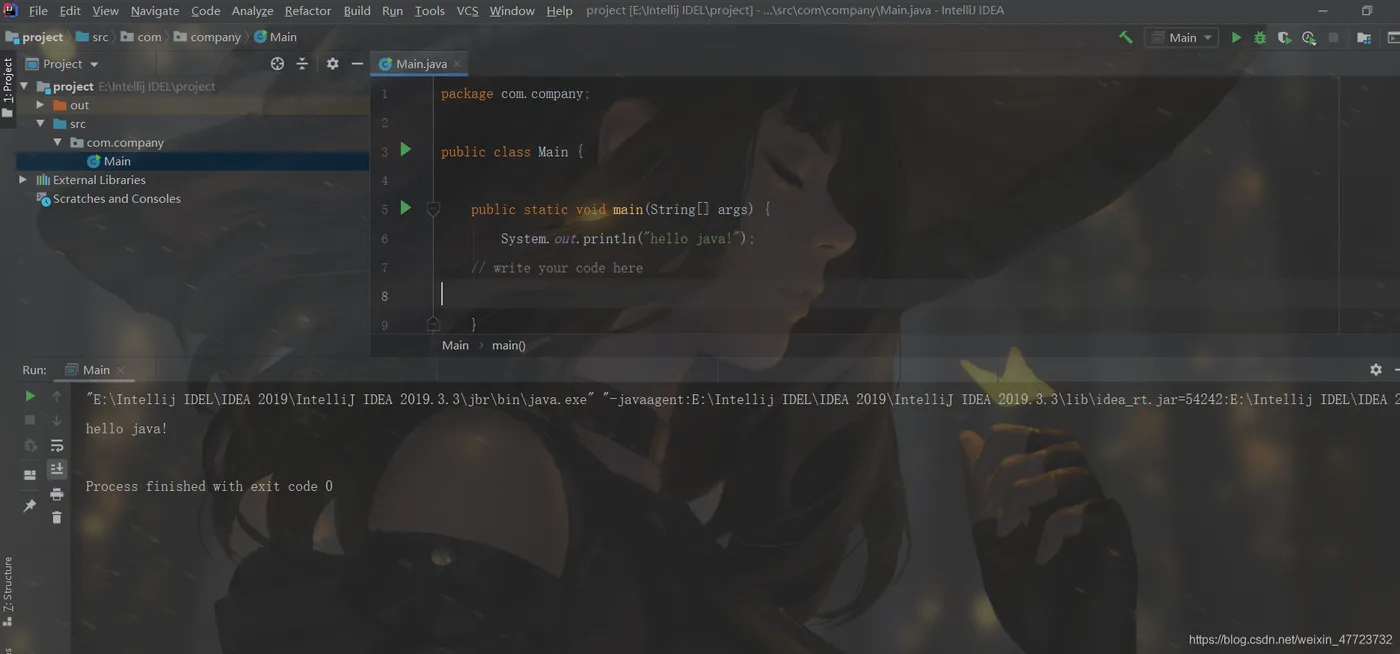This screenshot has height=654, width=1400.
Task: Toggle the Z-Structure side tool tab
Action: (x=8, y=590)
